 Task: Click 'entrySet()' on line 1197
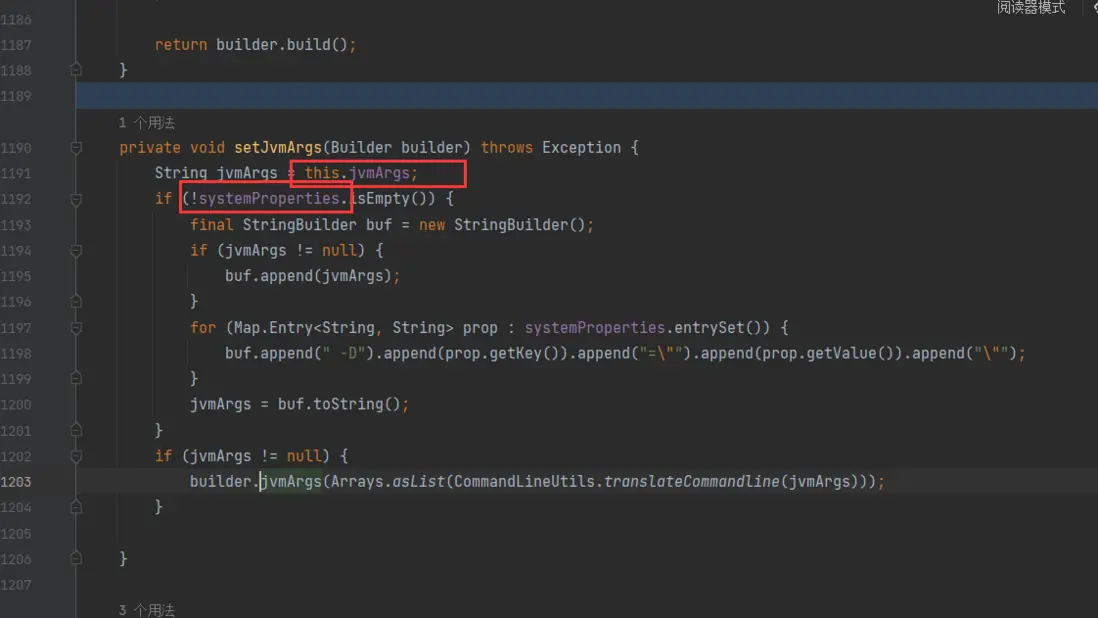pos(721,328)
